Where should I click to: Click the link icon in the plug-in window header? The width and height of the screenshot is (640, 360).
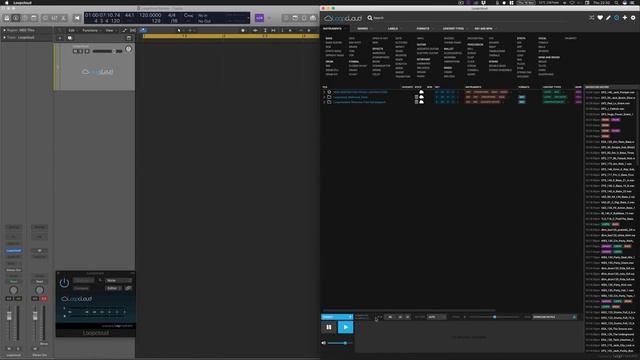tap(129, 288)
